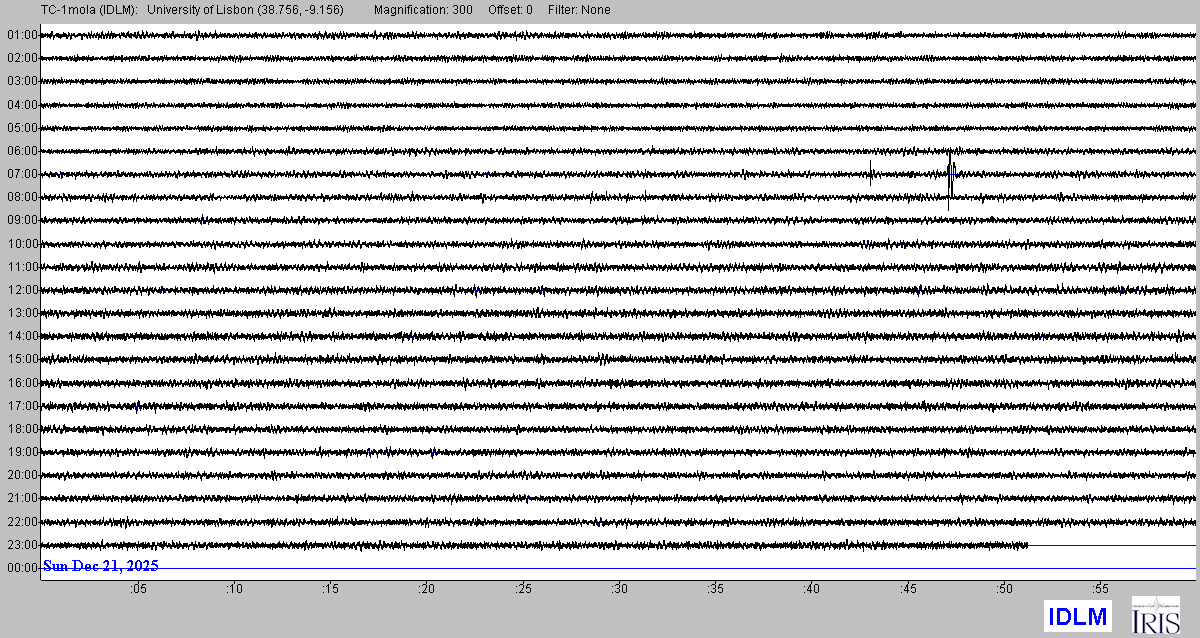1200x638 pixels.
Task: Click the smaller spike at minute 43
Action: (871, 173)
